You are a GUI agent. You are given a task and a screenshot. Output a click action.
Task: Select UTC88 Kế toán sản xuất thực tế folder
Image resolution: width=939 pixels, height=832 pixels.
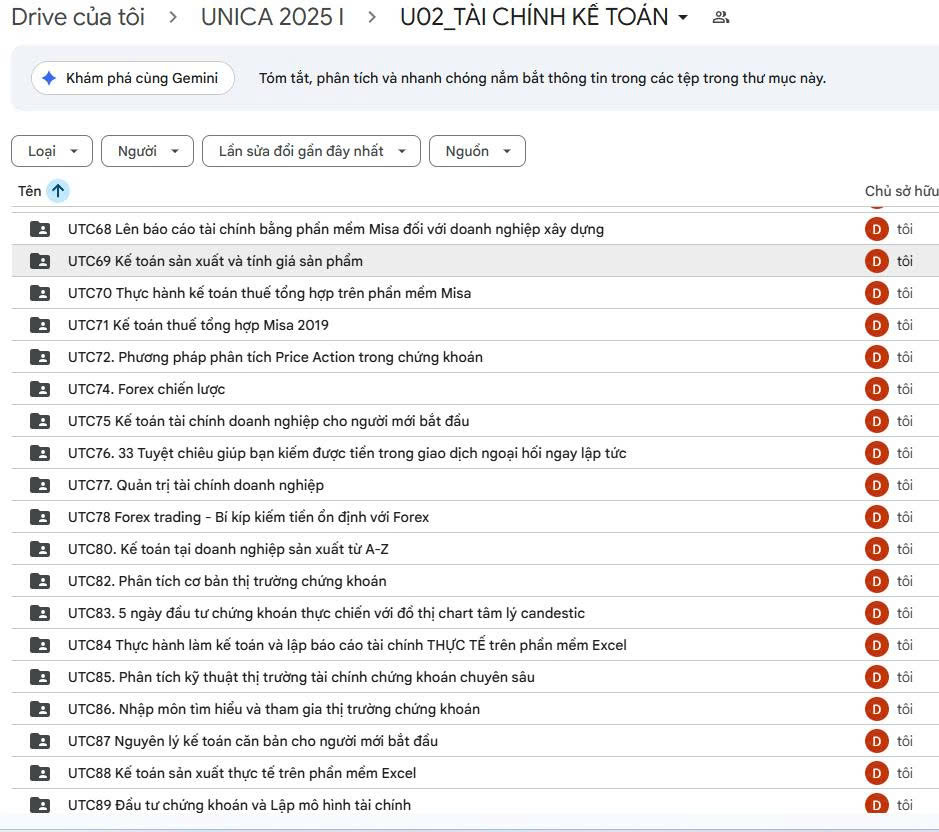coord(242,773)
